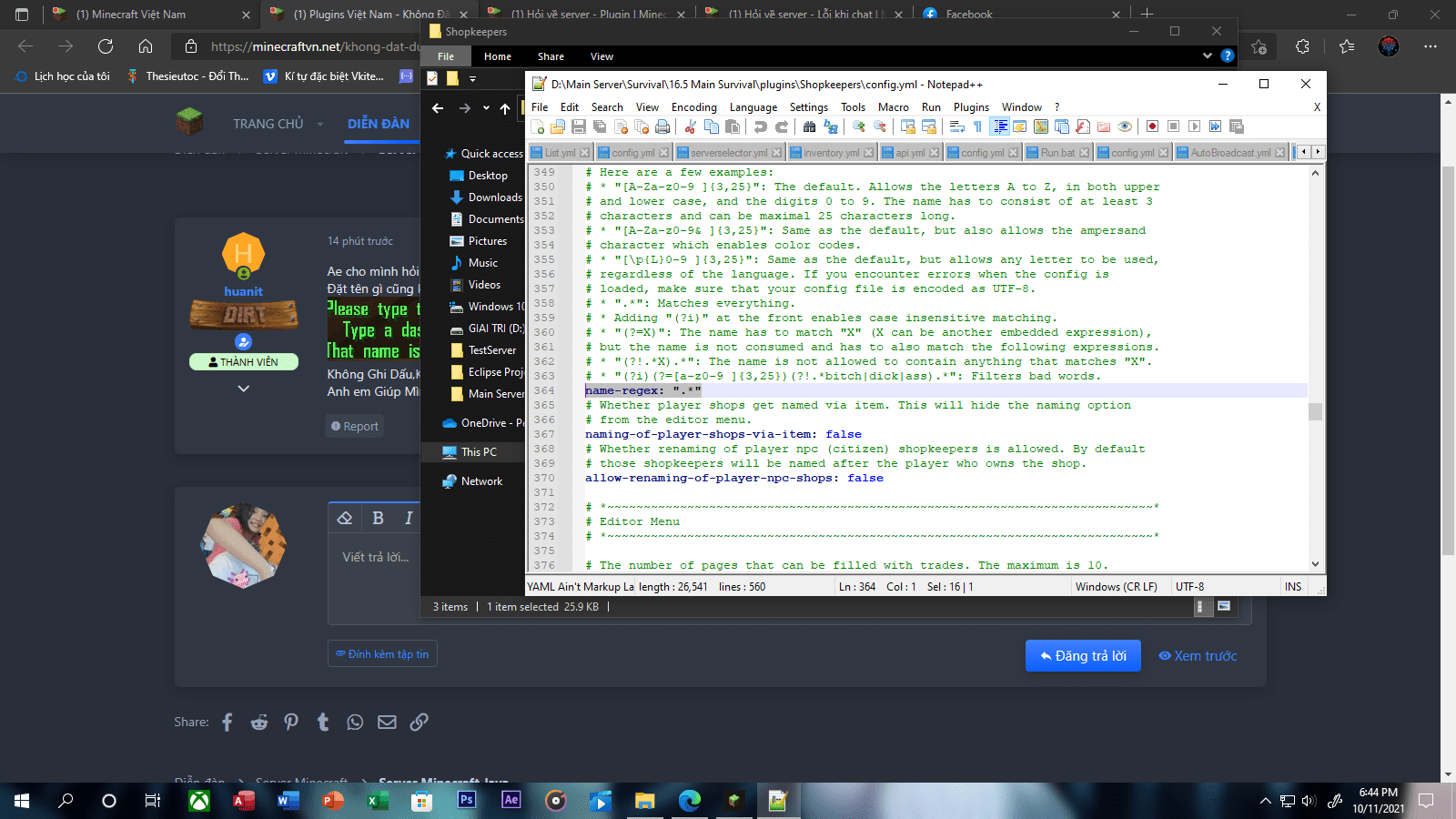The image size is (1456, 819).
Task: Toggle word wrap in Notepad++ toolbar
Action: point(957,126)
